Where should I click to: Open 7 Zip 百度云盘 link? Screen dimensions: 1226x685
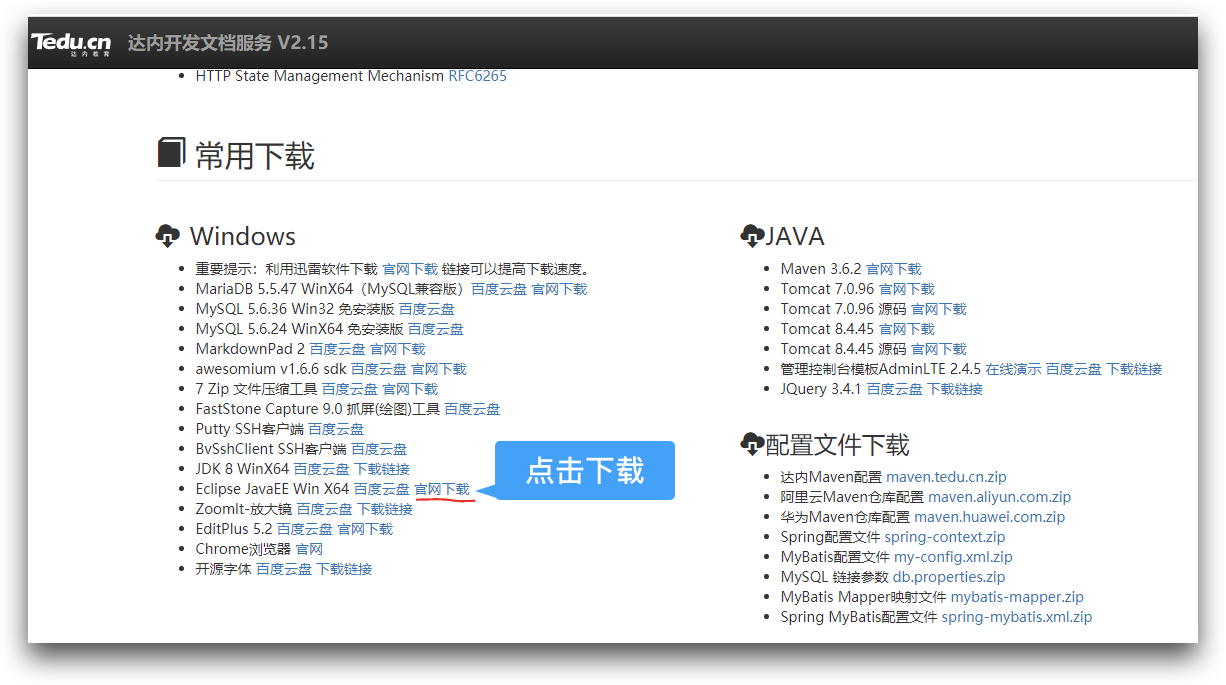pos(349,389)
